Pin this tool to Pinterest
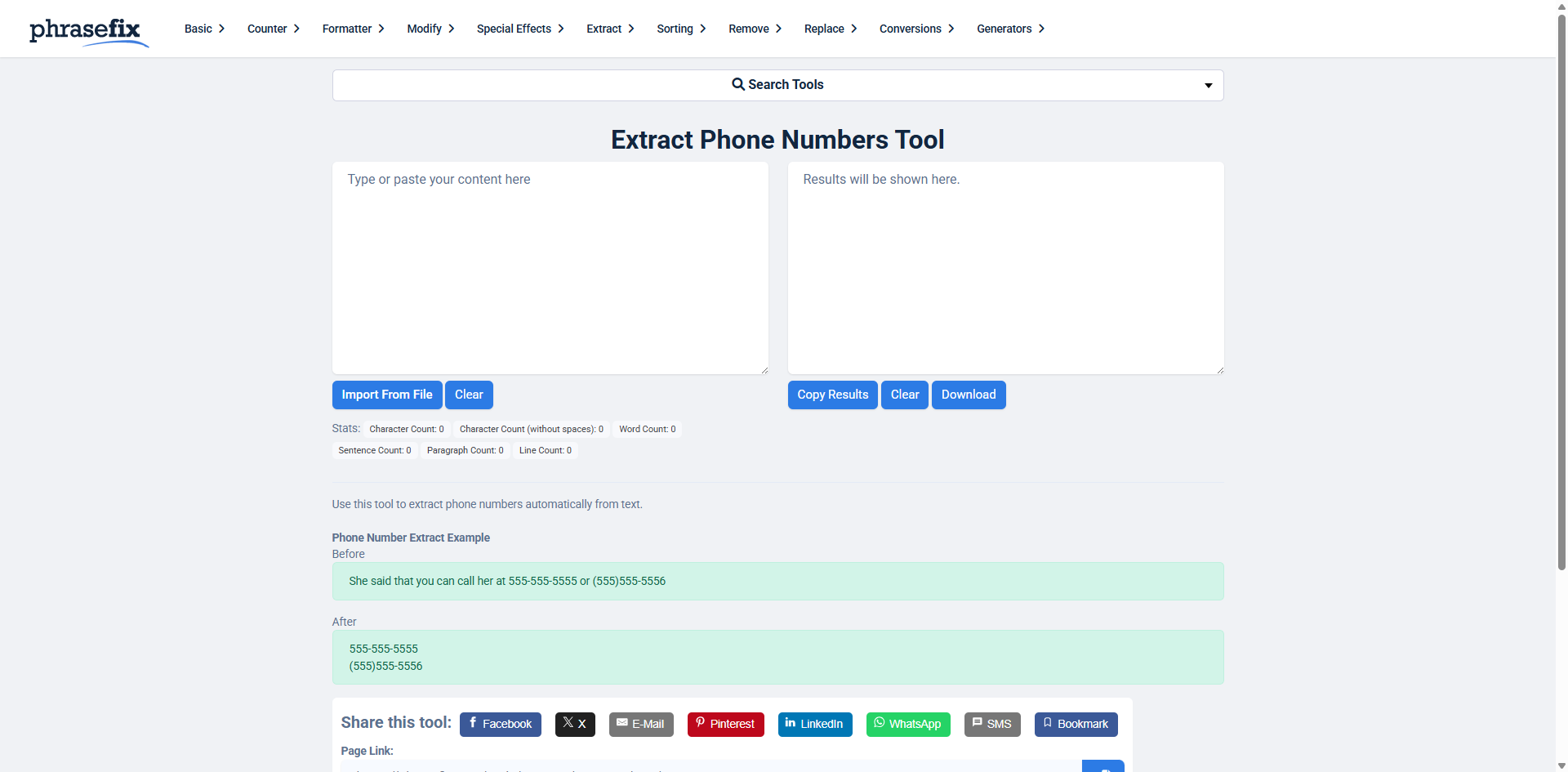1568x772 pixels. pos(725,724)
